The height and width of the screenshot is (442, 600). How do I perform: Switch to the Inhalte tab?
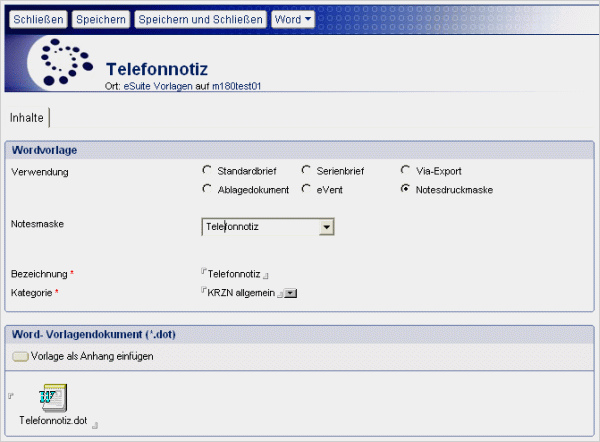tap(26, 117)
